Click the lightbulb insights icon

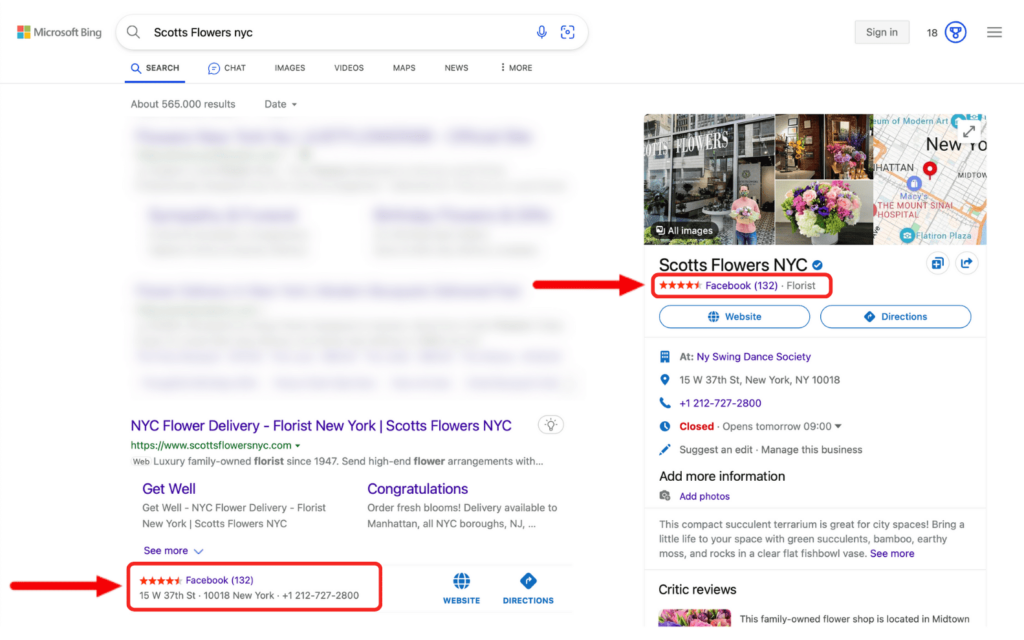coord(551,425)
